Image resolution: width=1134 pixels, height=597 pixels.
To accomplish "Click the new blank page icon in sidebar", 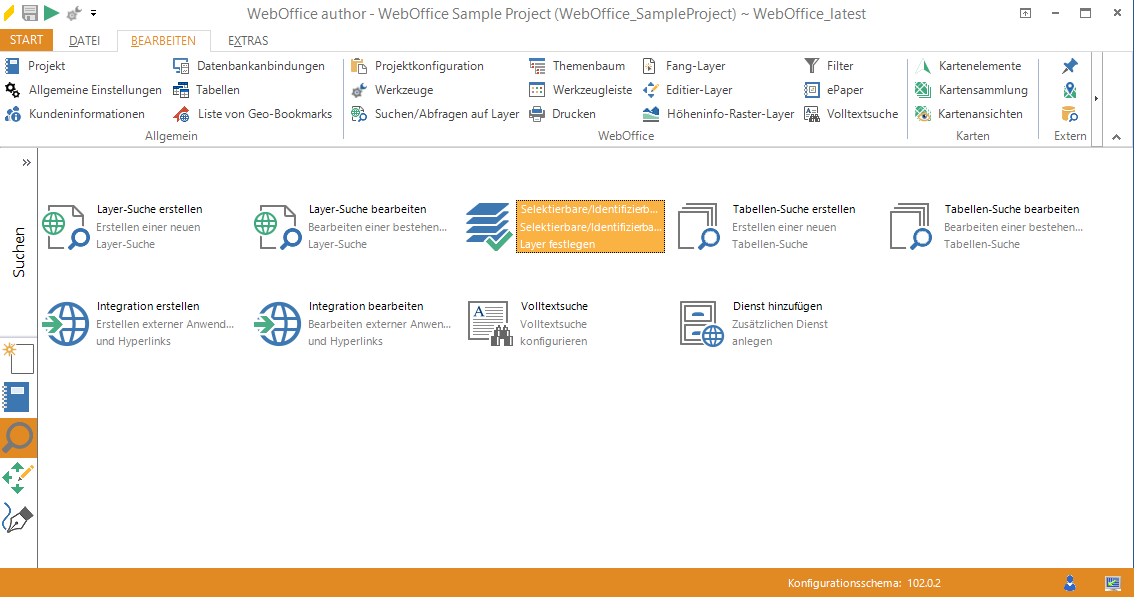I will (18, 357).
